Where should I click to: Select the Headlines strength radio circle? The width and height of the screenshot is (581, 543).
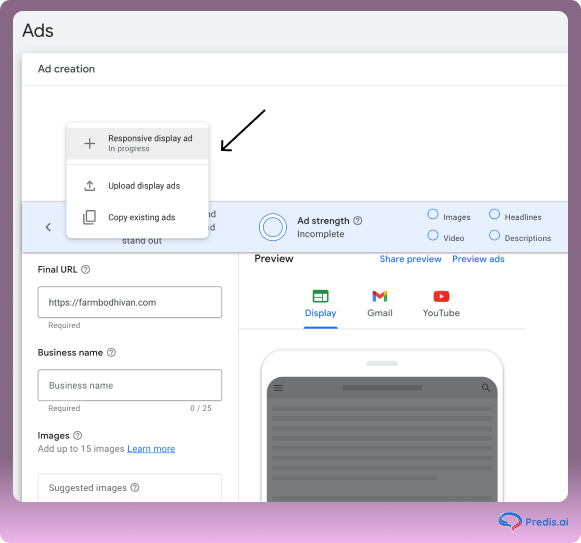tap(494, 214)
